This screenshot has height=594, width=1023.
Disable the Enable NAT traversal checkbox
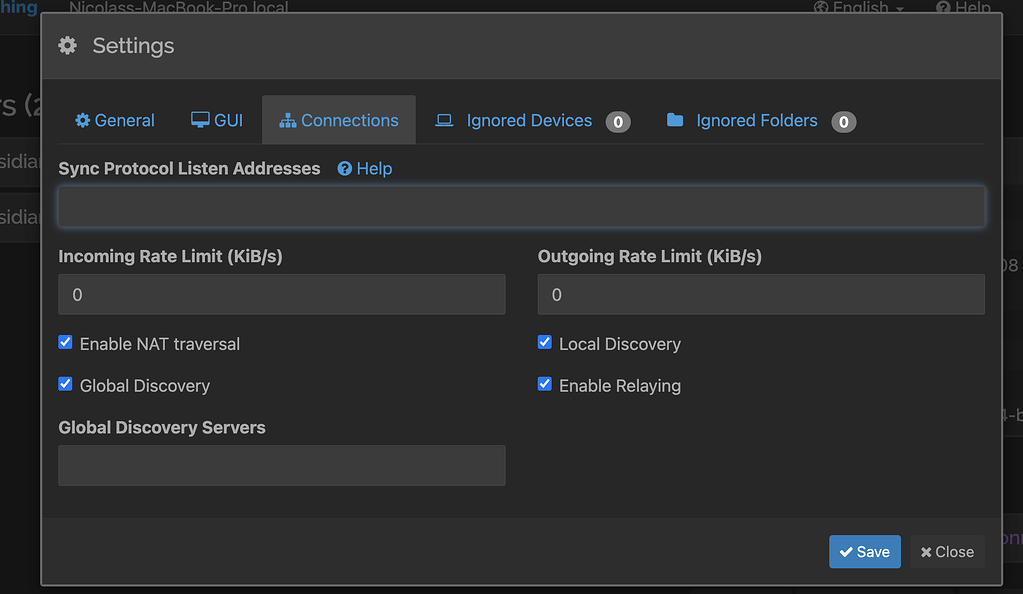point(65,342)
